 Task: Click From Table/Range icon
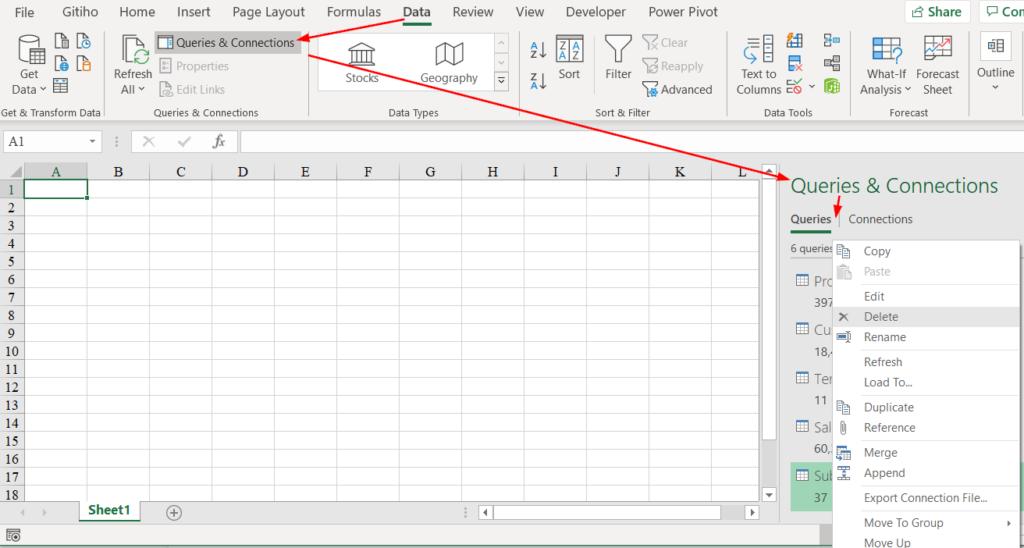pos(61,86)
